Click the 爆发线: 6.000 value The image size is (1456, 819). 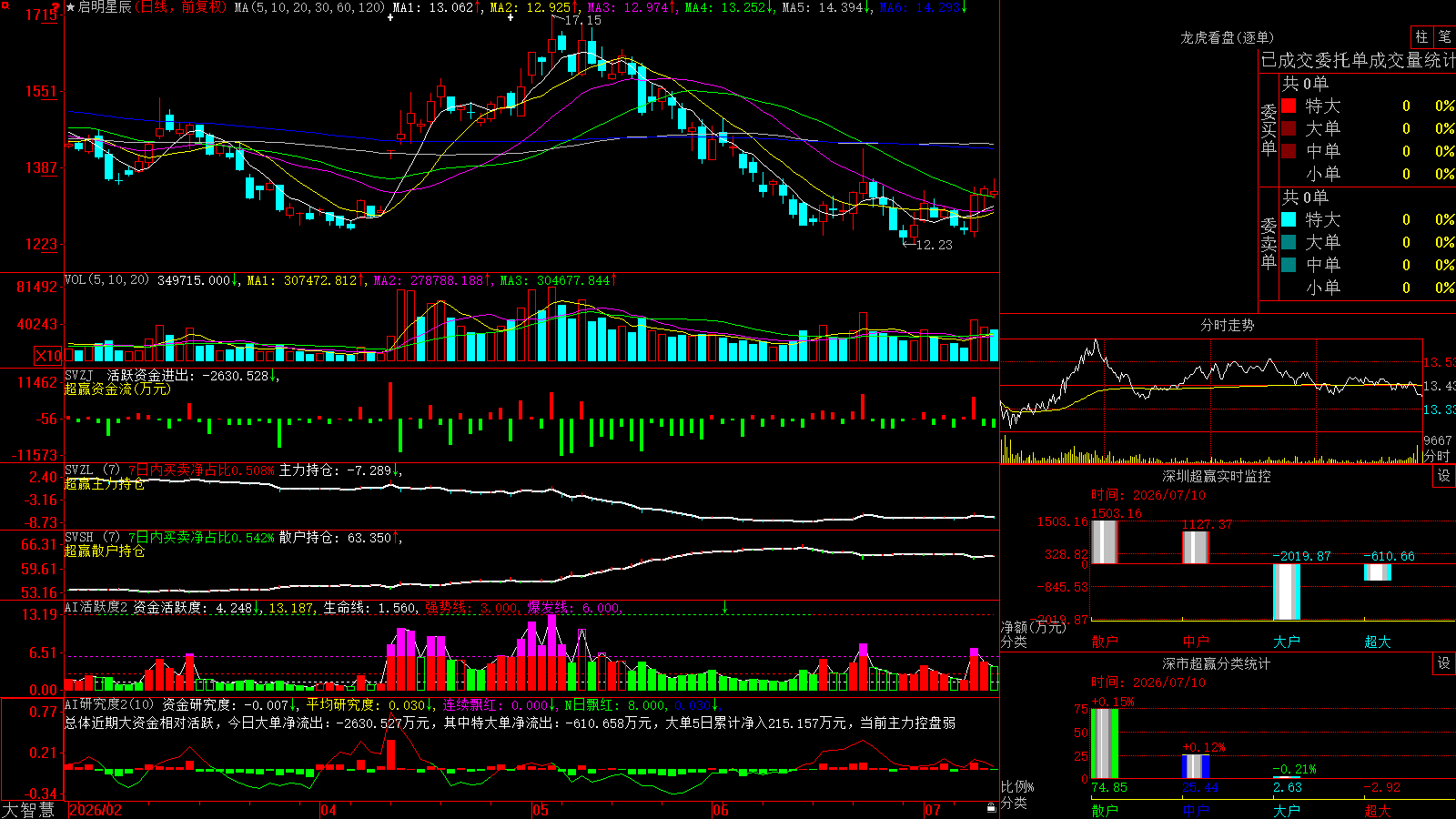[x=573, y=607]
